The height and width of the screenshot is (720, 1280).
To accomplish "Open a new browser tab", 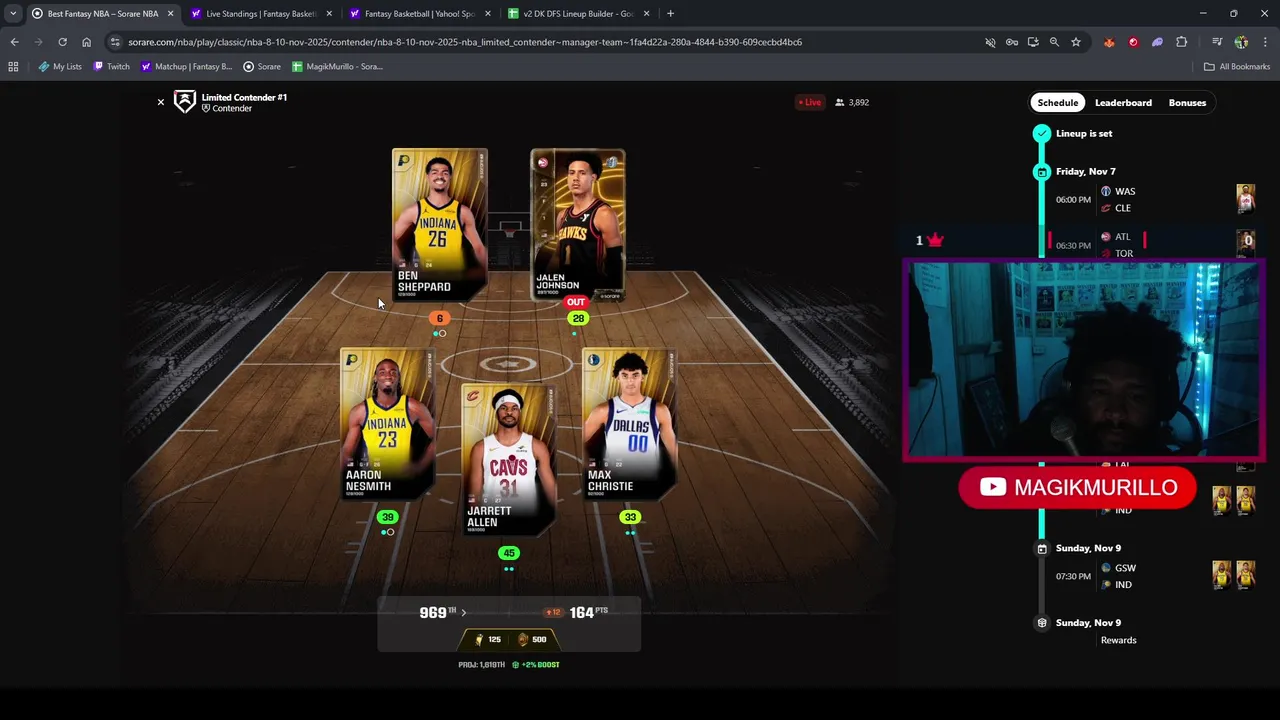I will [x=670, y=14].
